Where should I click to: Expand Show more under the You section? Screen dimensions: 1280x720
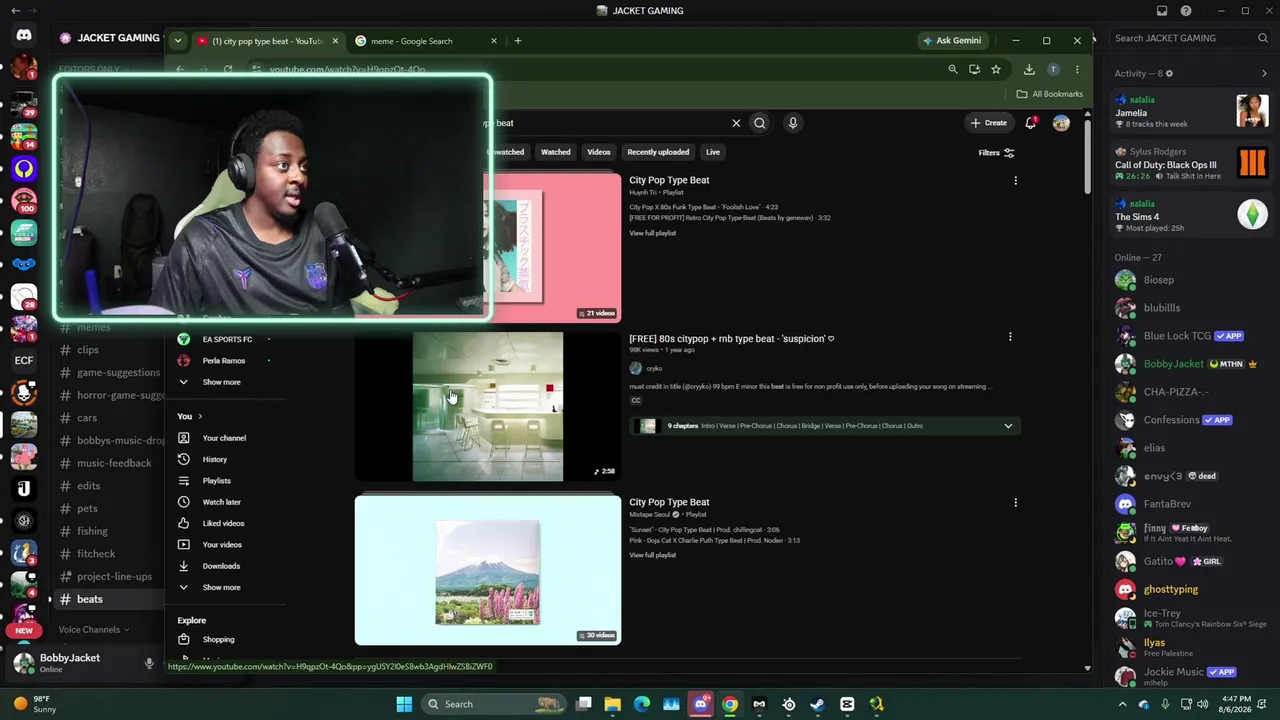click(221, 587)
